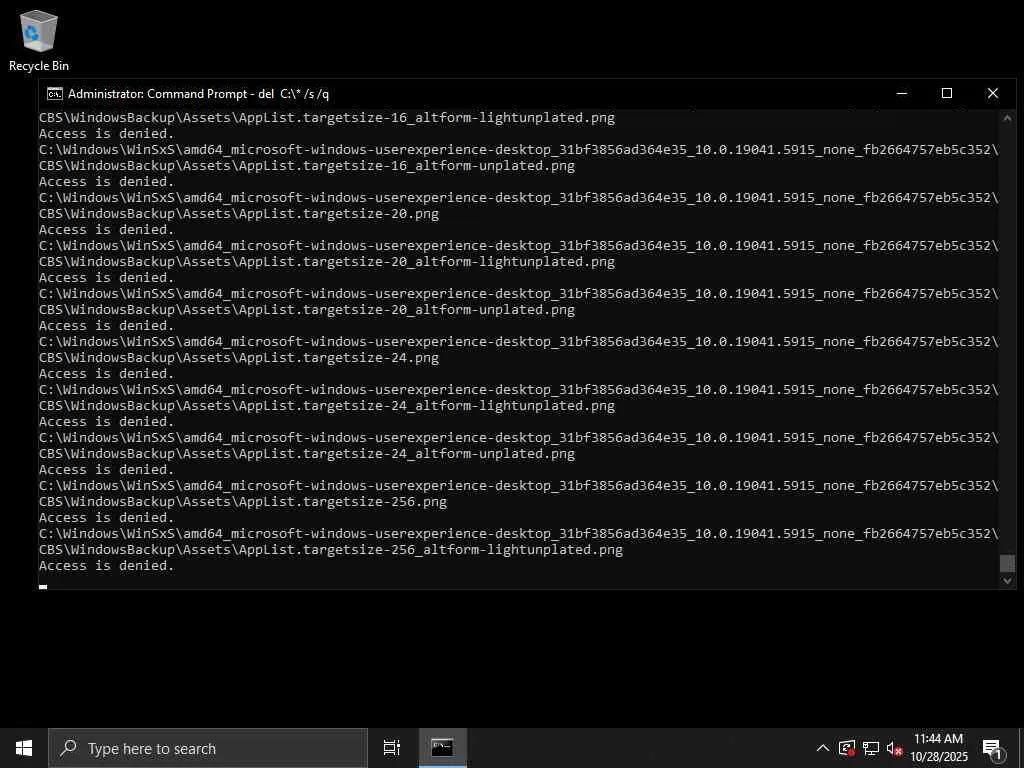Open the clock showing 11:44 AM

pyautogui.click(x=938, y=748)
